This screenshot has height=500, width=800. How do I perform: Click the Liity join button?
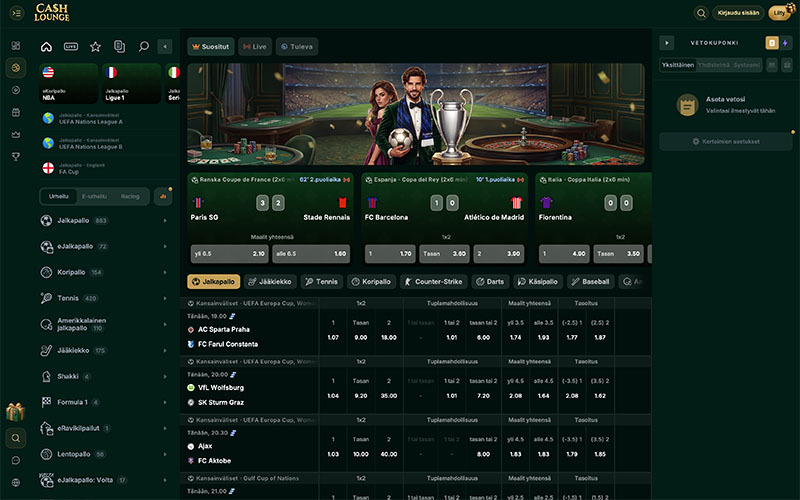coord(780,13)
